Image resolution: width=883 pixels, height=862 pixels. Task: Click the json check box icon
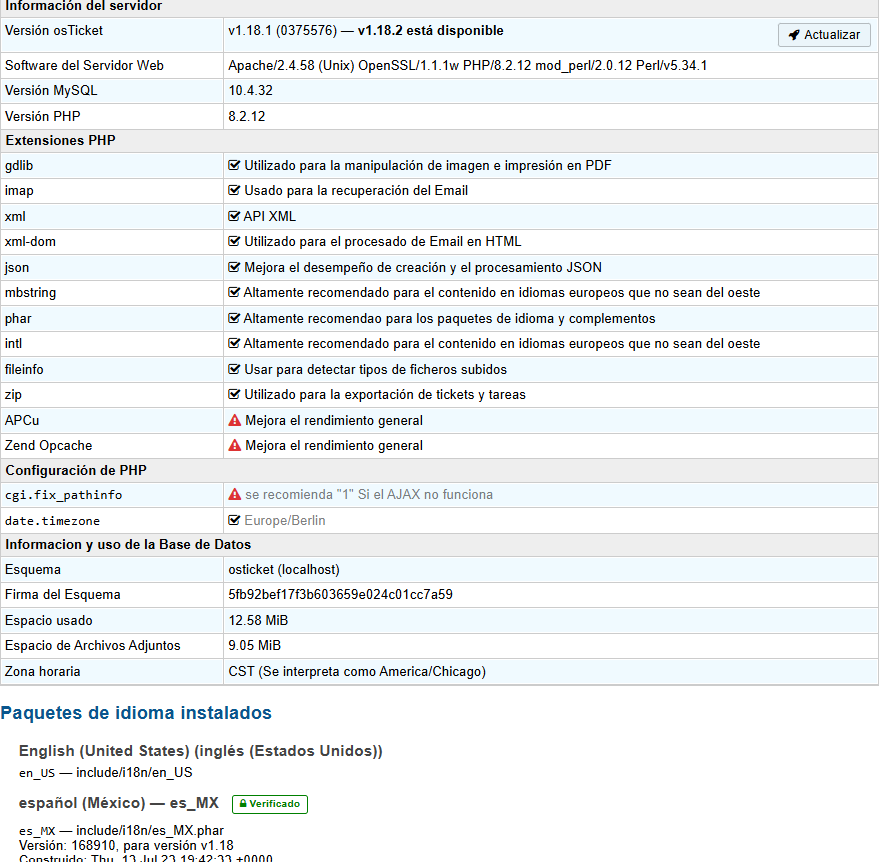pos(235,268)
